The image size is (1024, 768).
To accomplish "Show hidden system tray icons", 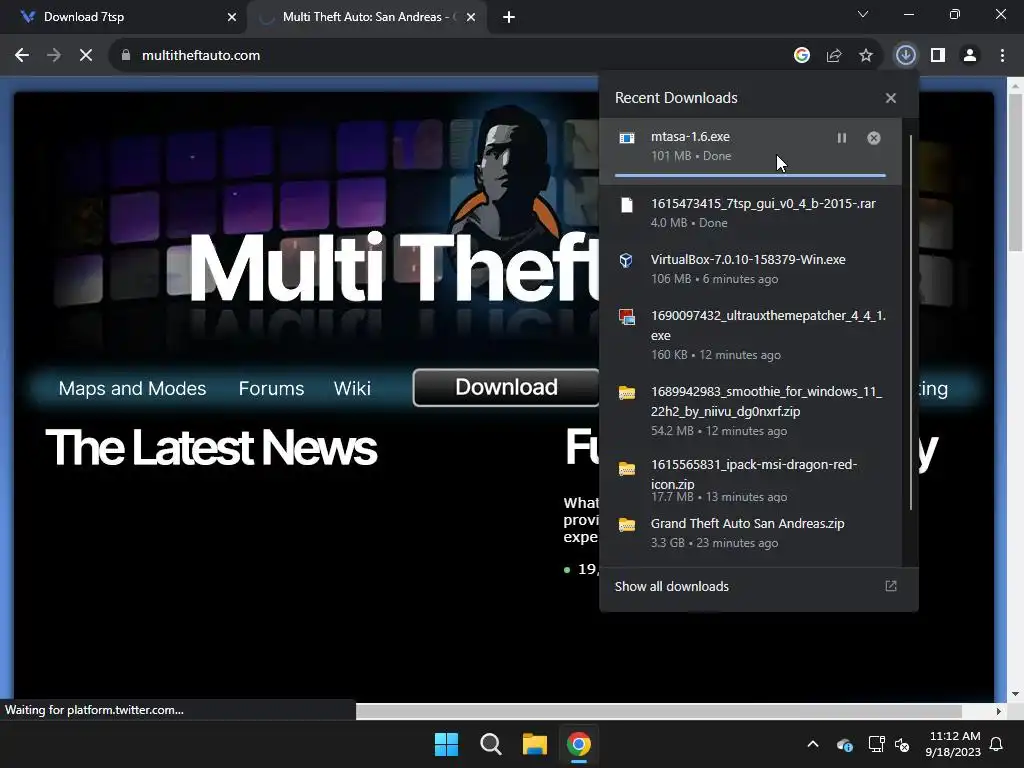I will (x=813, y=744).
